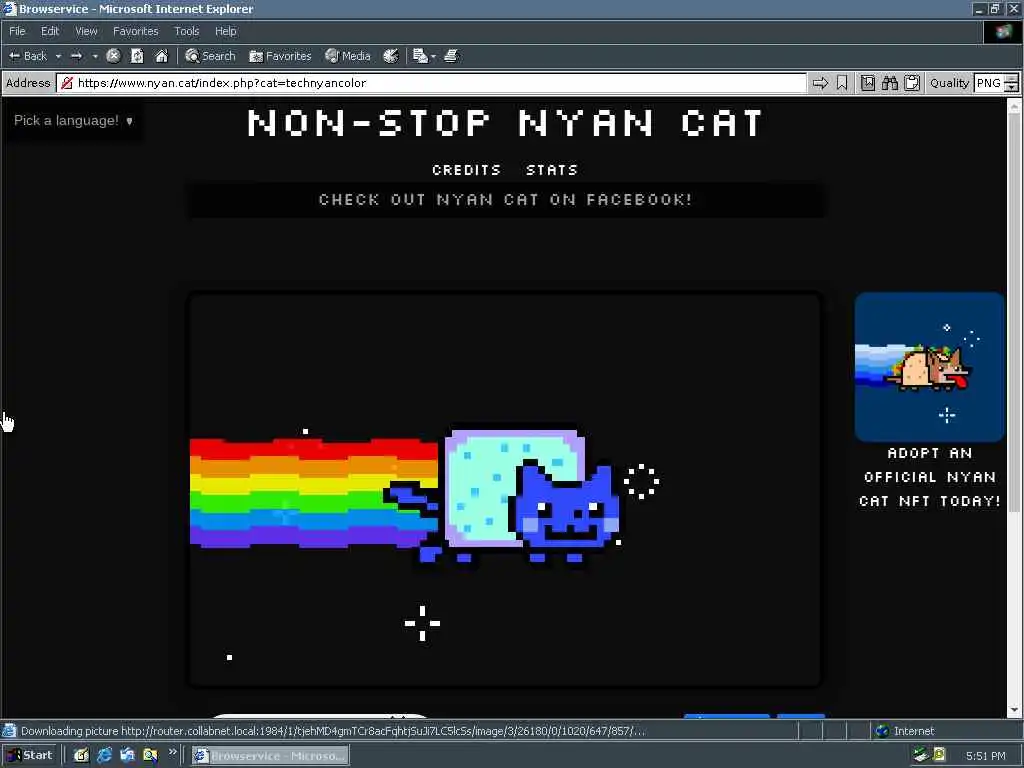Increase Quality with the spinner up arrow
1024x768 pixels.
[x=1012, y=78]
